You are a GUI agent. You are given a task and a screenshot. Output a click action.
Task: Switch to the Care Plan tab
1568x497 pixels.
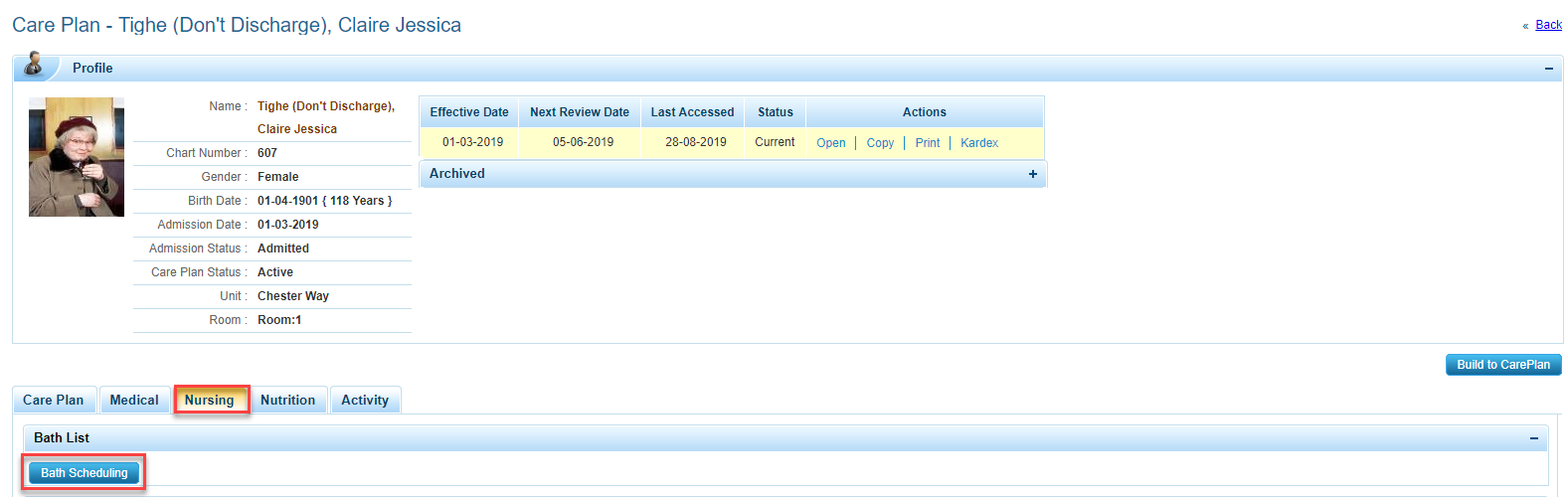(x=54, y=401)
